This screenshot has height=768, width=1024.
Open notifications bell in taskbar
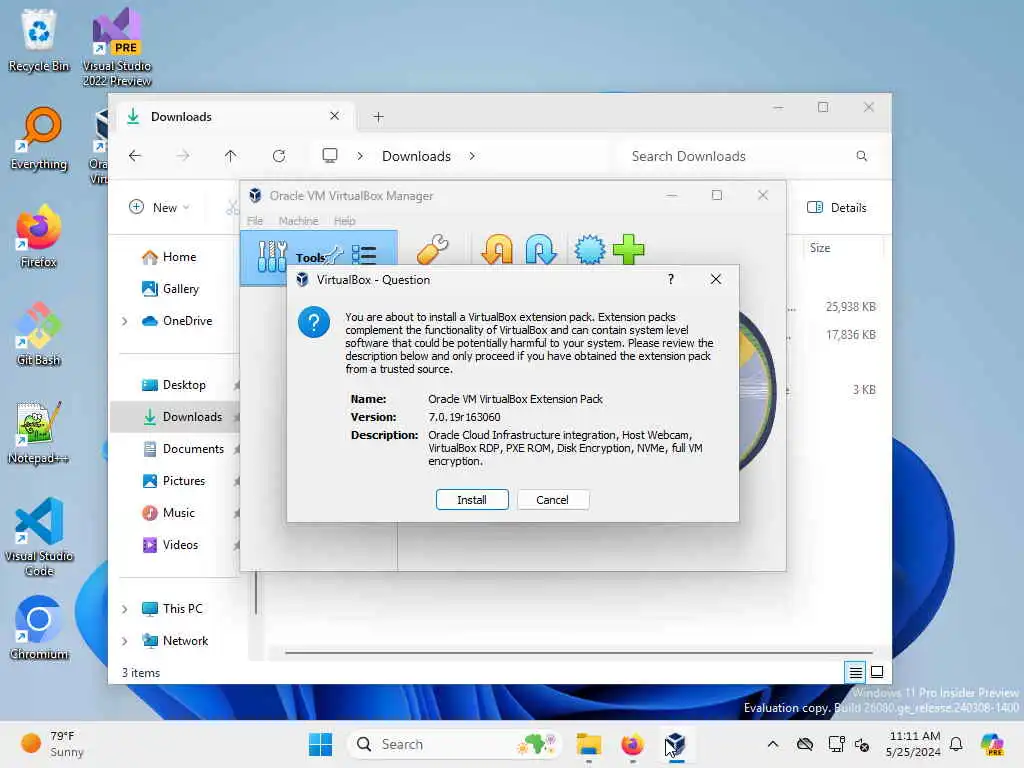pyautogui.click(x=956, y=744)
